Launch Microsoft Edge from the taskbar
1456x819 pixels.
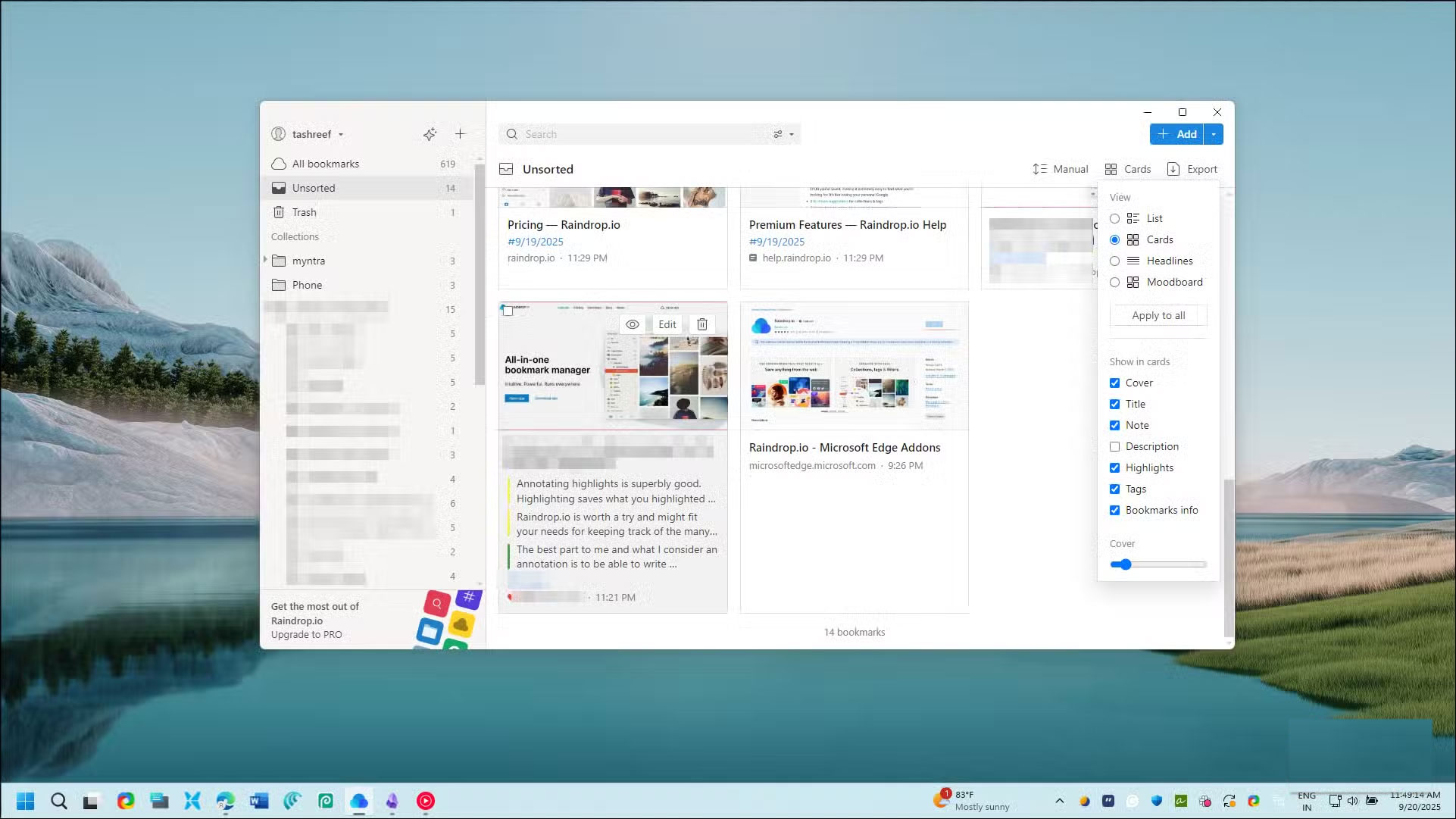[225, 801]
